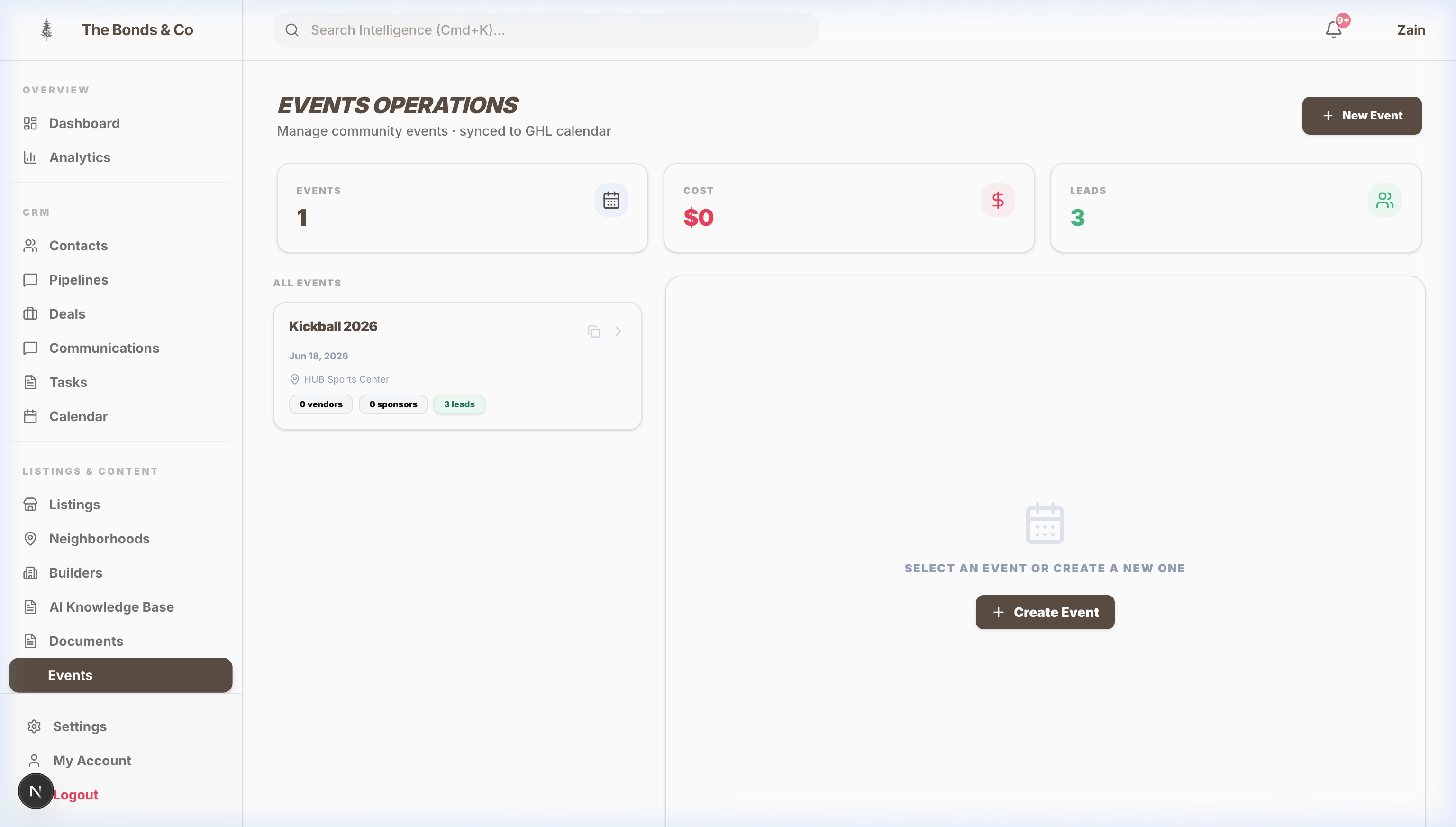Click the round N badge
The width and height of the screenshot is (1456, 827).
[x=36, y=790]
